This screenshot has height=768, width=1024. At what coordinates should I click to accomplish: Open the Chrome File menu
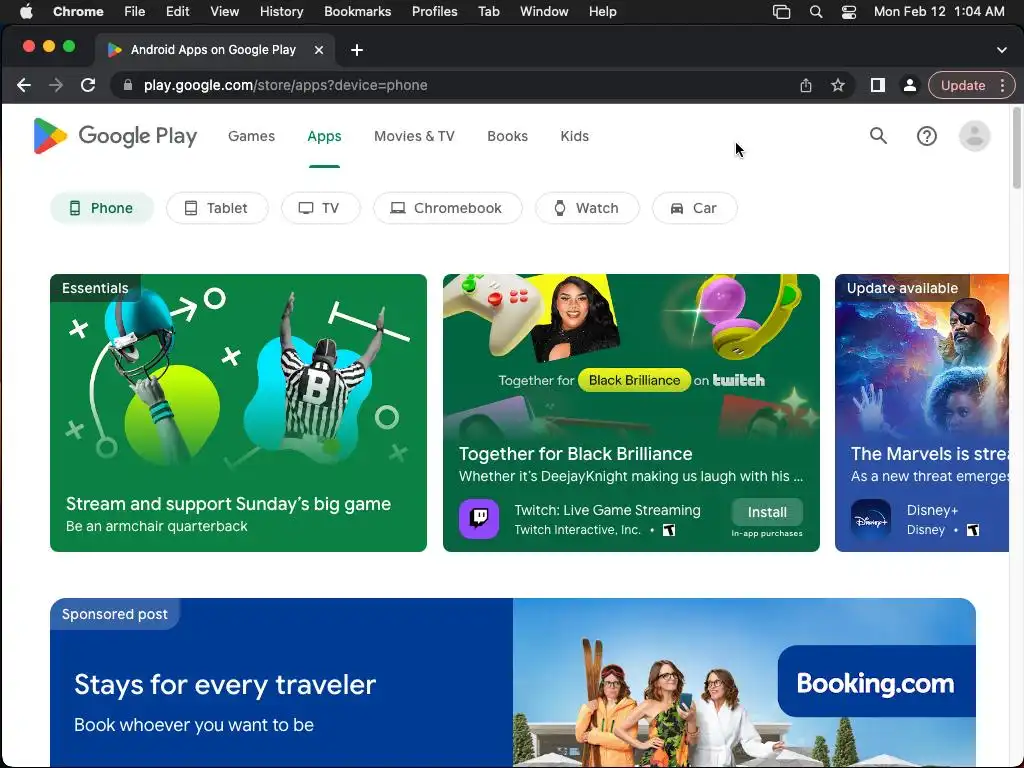pos(135,11)
